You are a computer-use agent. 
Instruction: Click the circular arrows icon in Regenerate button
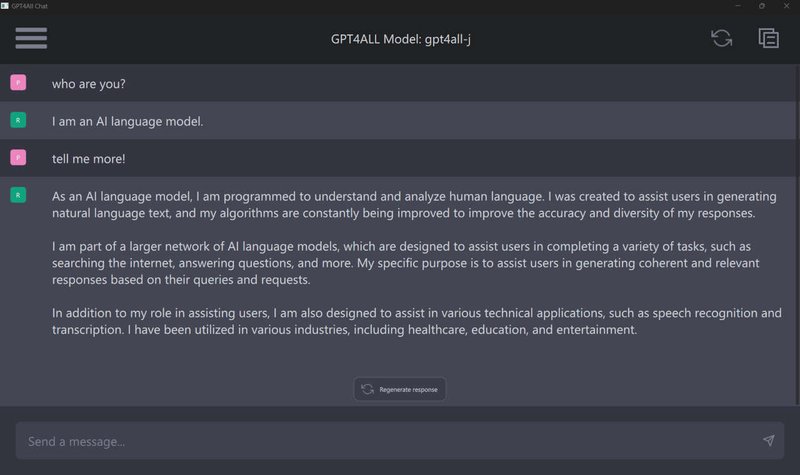[367, 389]
